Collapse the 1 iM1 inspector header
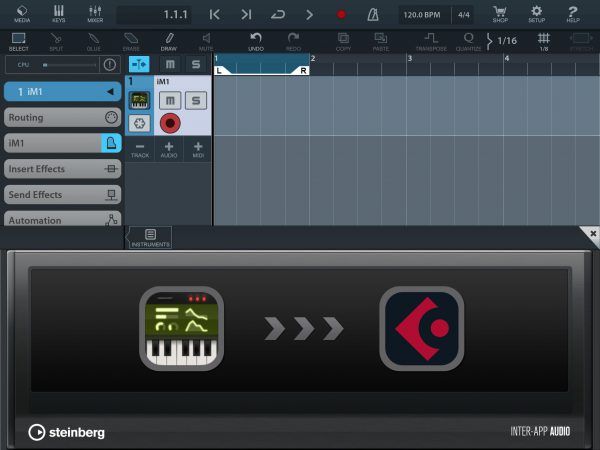The width and height of the screenshot is (600, 450). [x=63, y=92]
